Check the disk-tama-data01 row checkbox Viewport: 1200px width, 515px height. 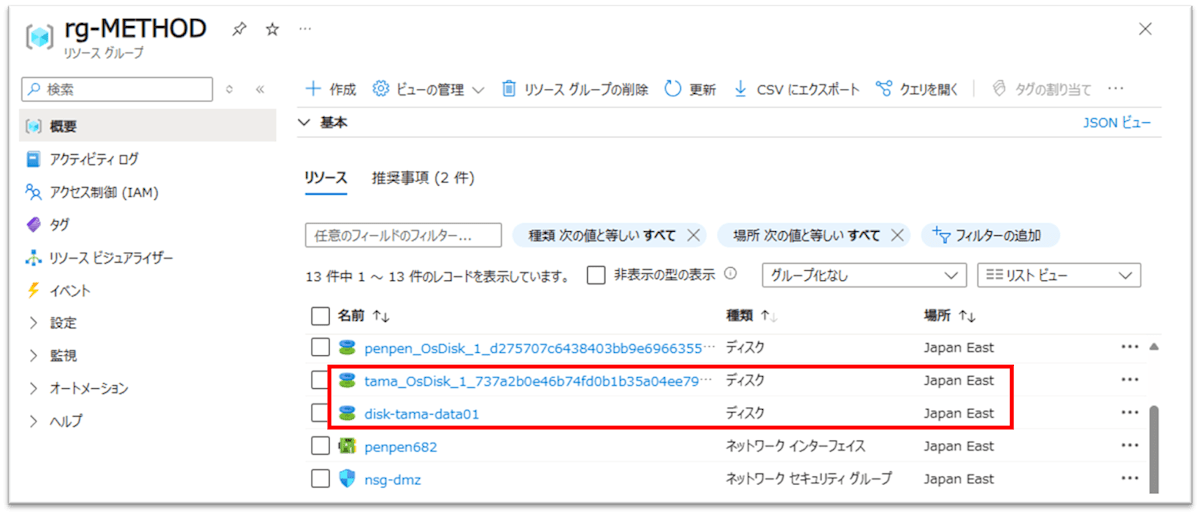pyautogui.click(x=320, y=413)
